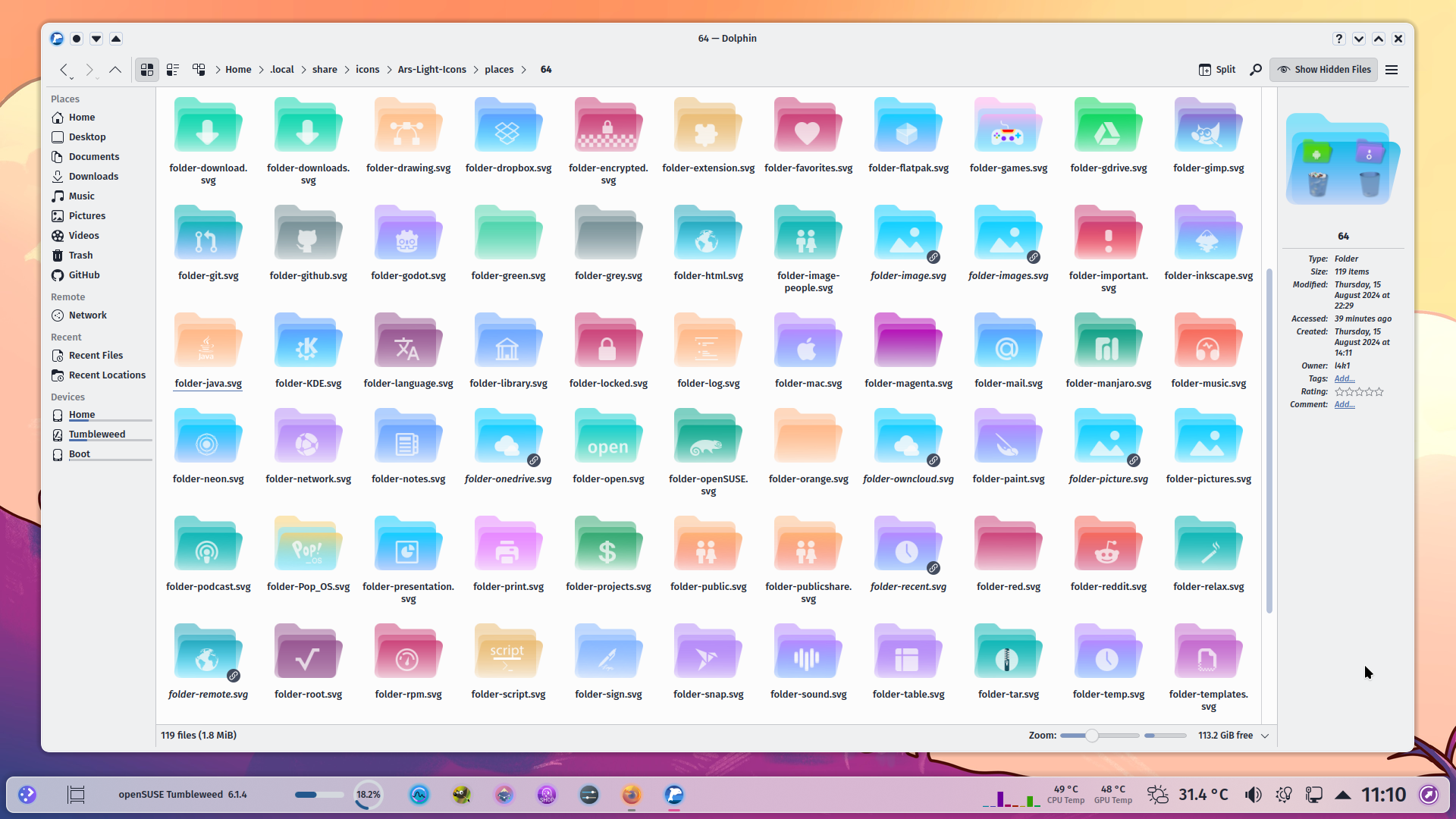Select folder-github.svg file
The height and width of the screenshot is (819, 1456).
point(308,244)
